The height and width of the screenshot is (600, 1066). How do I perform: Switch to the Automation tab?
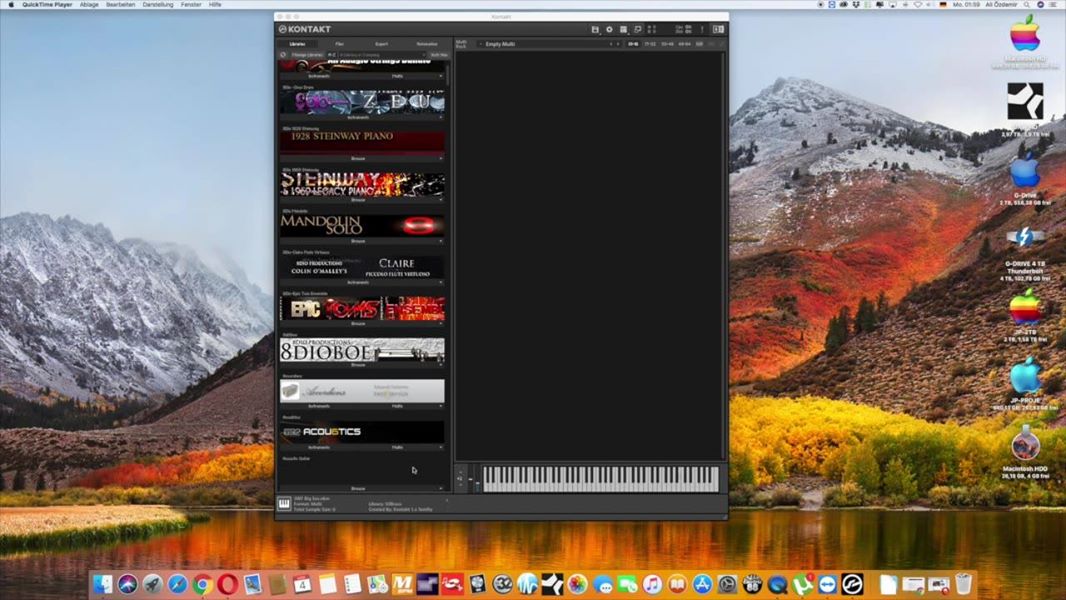427,43
